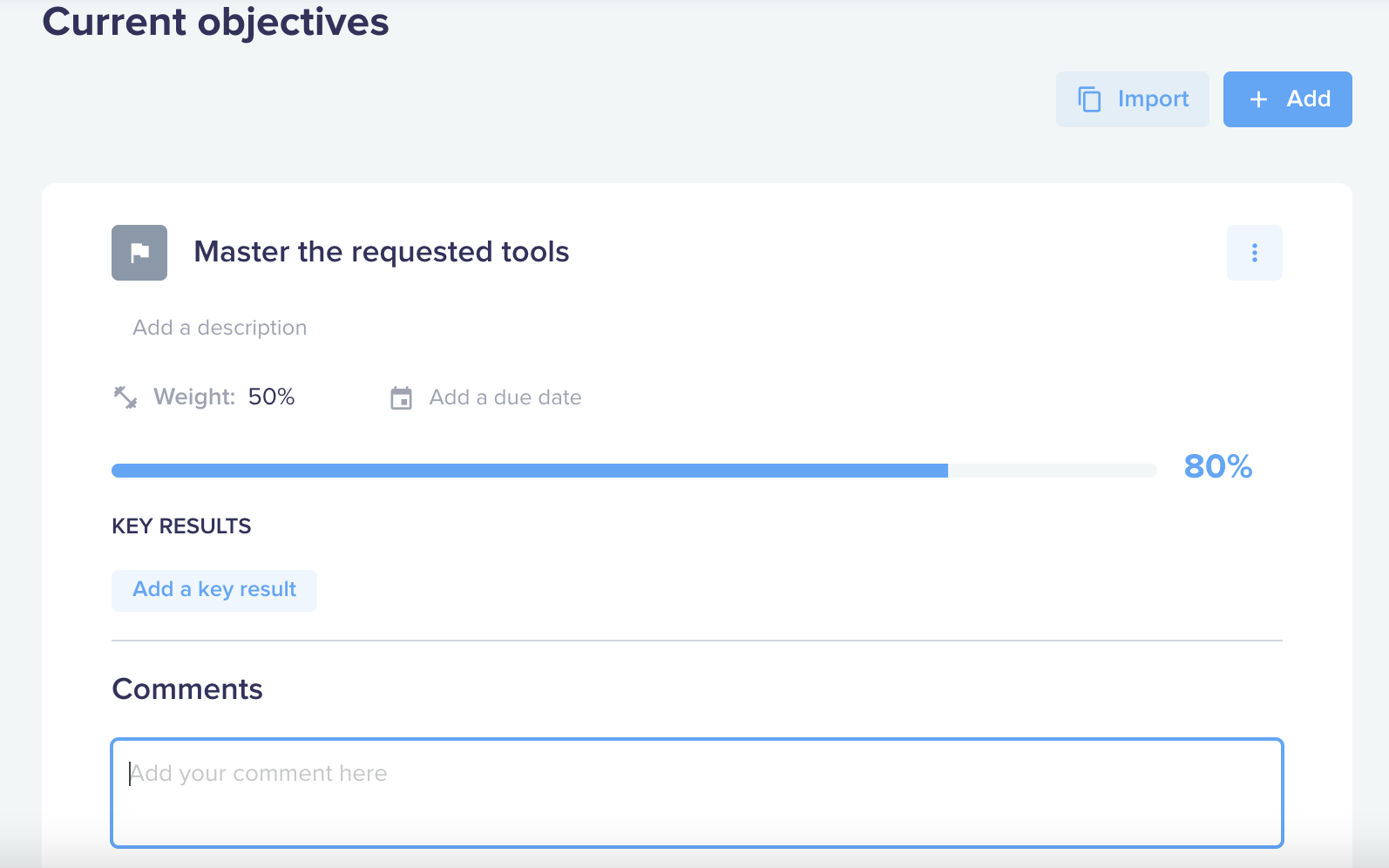Click the blue progress bar
Image resolution: width=1389 pixels, height=868 pixels.
[634, 471]
